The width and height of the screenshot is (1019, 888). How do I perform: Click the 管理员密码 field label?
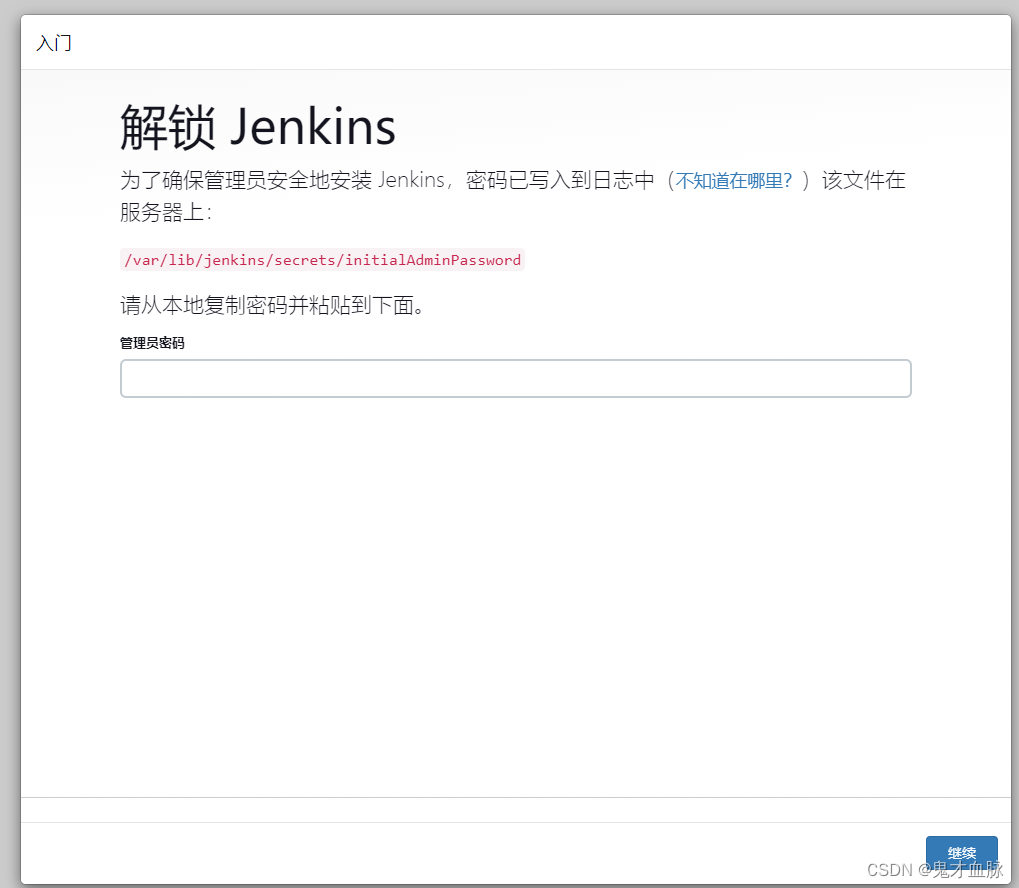pos(152,343)
